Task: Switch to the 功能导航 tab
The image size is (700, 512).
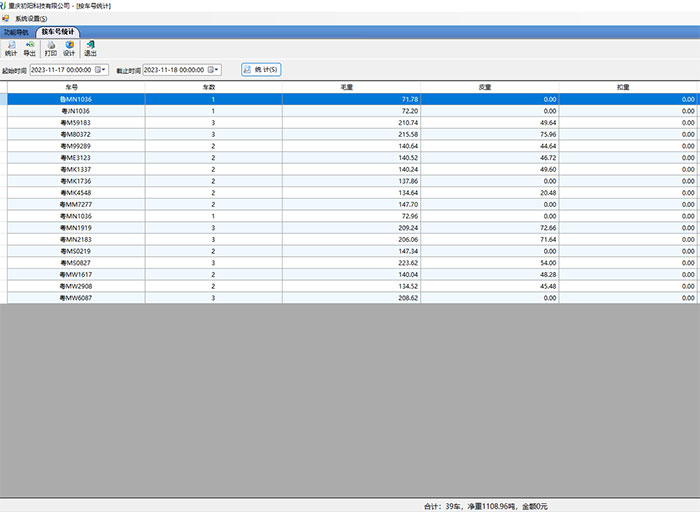Action: 17,33
